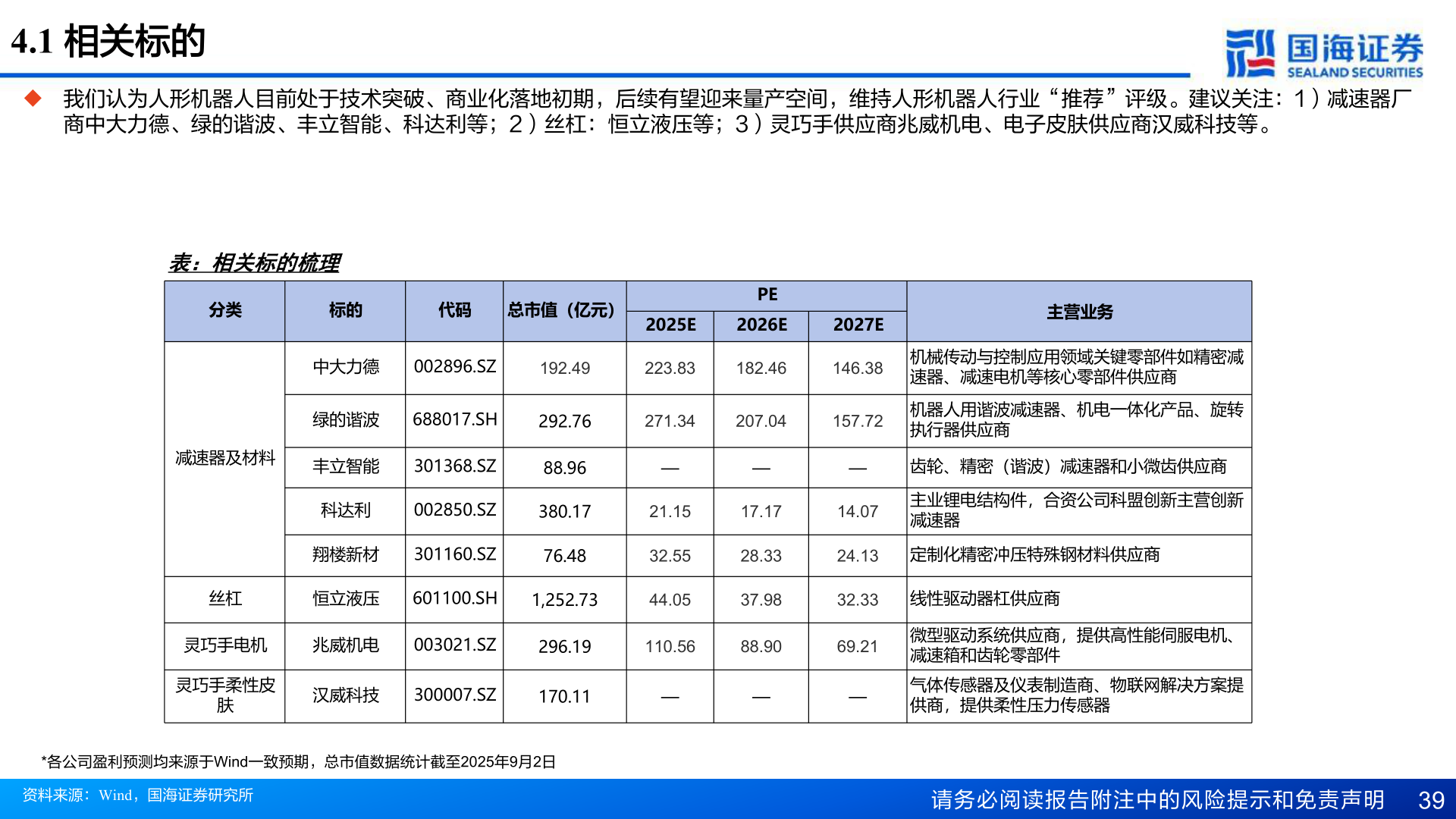The height and width of the screenshot is (819, 1456).
Task: Select the 主营业务 column header
Action: tap(1080, 312)
